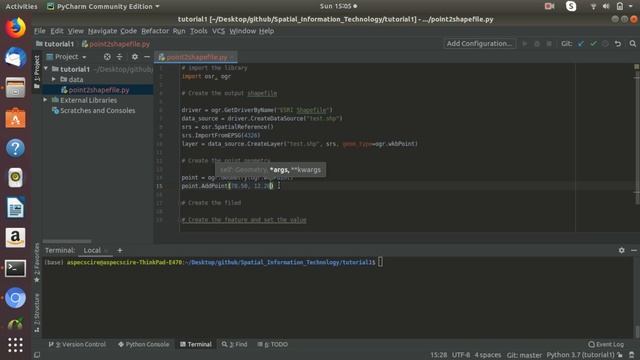The height and width of the screenshot is (360, 640).
Task: Open Python Console tool window
Action: (143, 344)
